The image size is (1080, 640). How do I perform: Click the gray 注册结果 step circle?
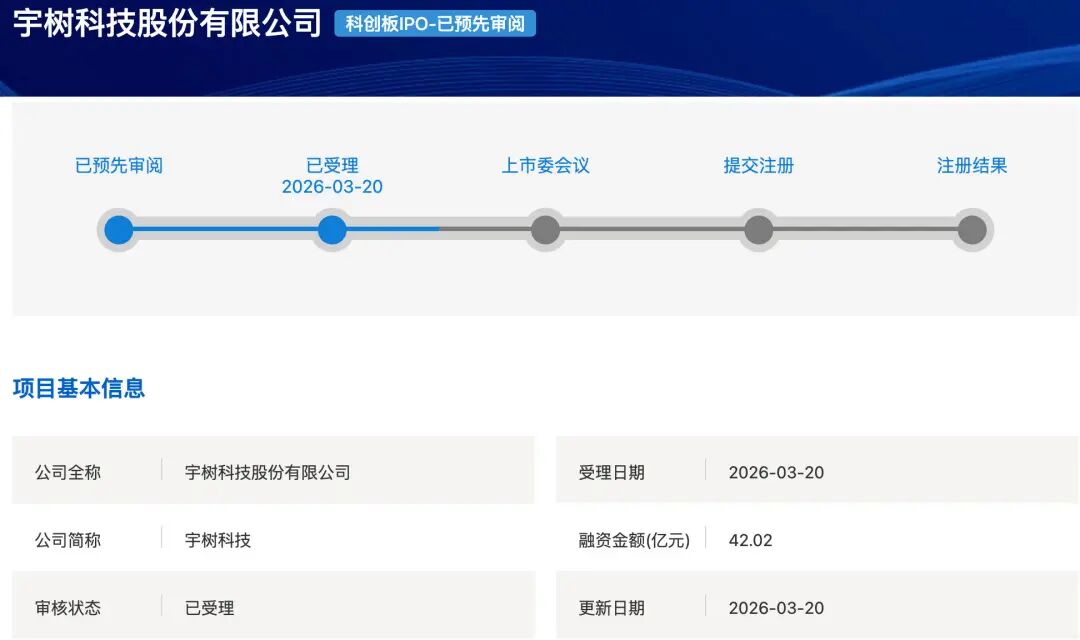pos(972,230)
